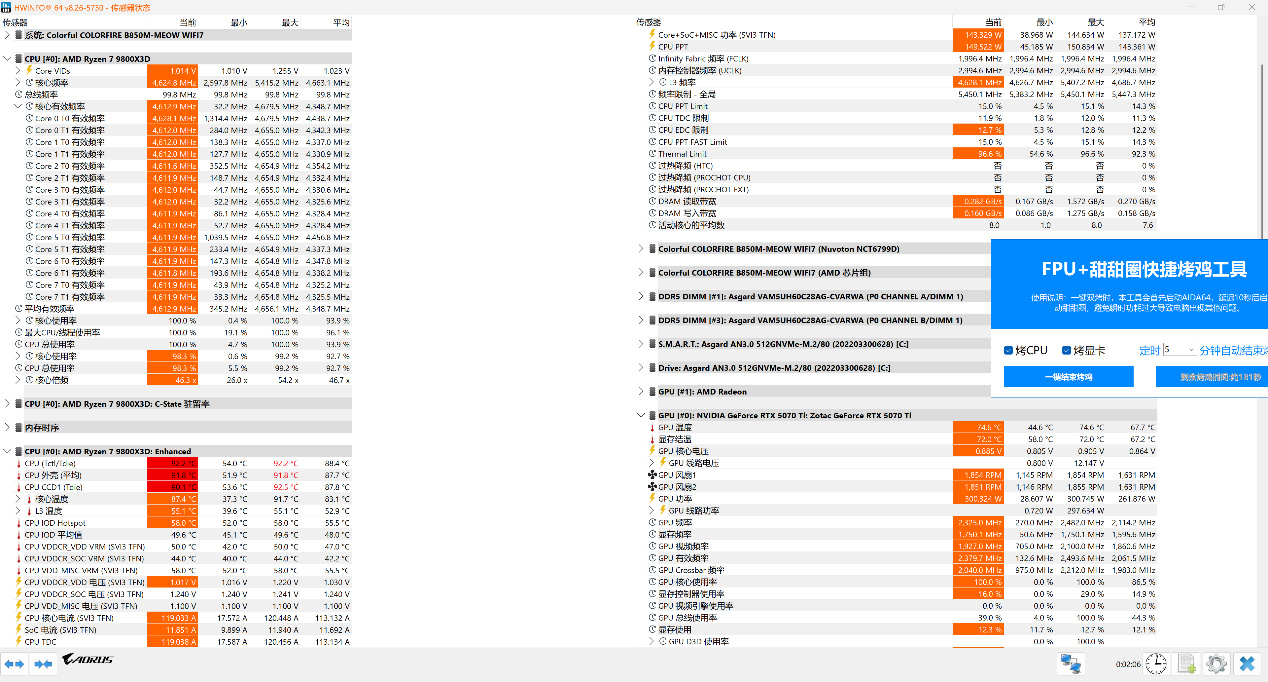The height and width of the screenshot is (682, 1268).
Task: Expand C-State 驻留率 section
Action: point(7,404)
